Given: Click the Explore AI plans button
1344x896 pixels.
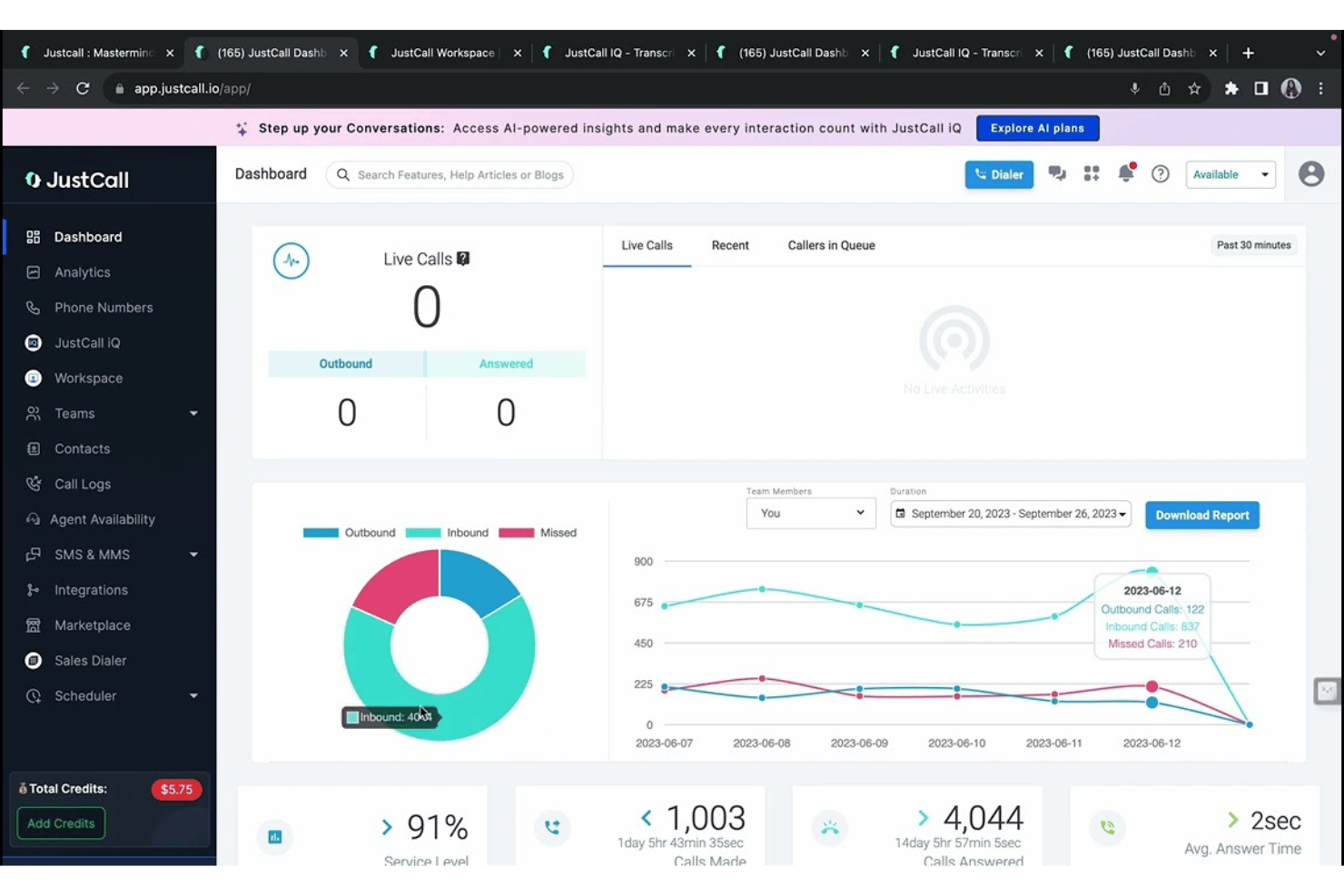Looking at the screenshot, I should pyautogui.click(x=1037, y=128).
